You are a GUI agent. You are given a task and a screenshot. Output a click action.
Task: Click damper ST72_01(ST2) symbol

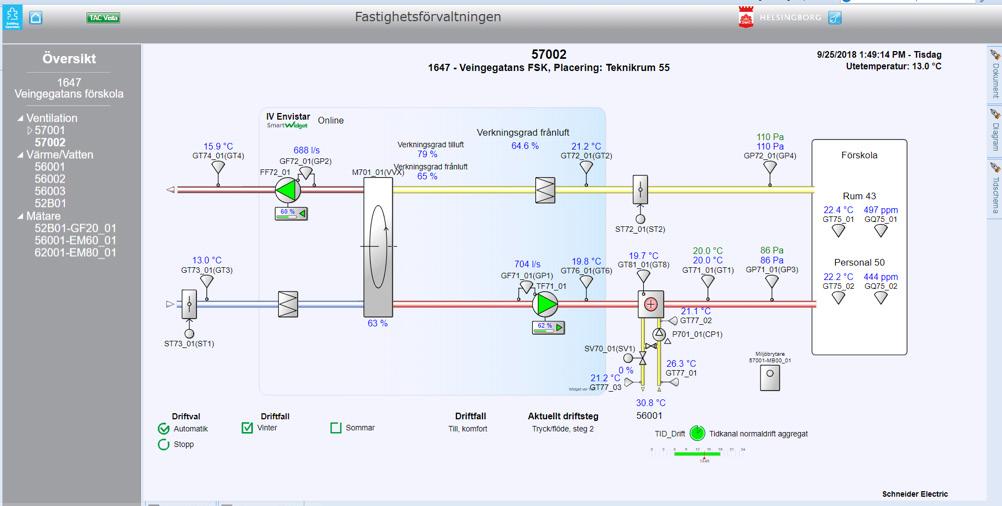[x=640, y=190]
